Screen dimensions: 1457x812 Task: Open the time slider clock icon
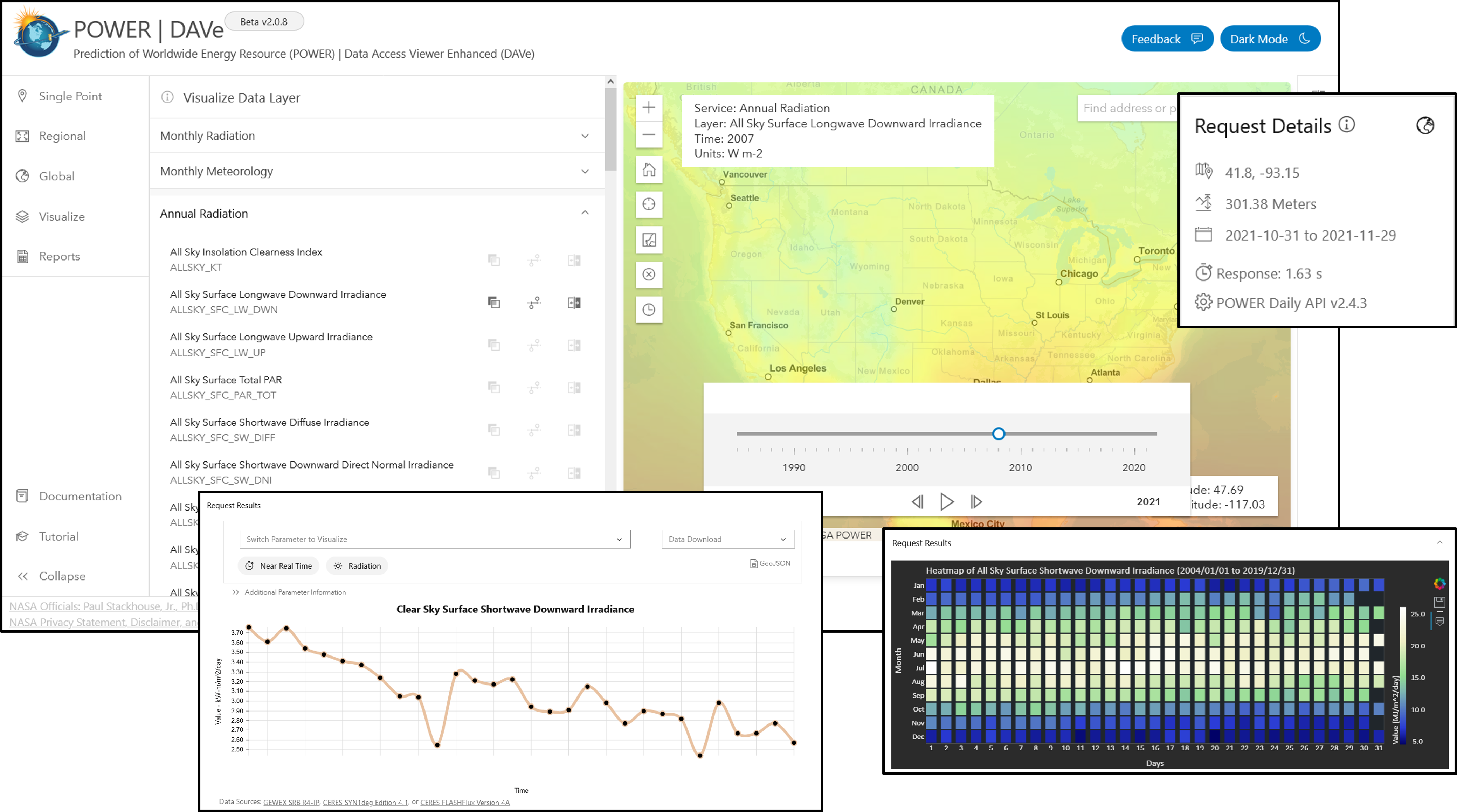tap(649, 309)
